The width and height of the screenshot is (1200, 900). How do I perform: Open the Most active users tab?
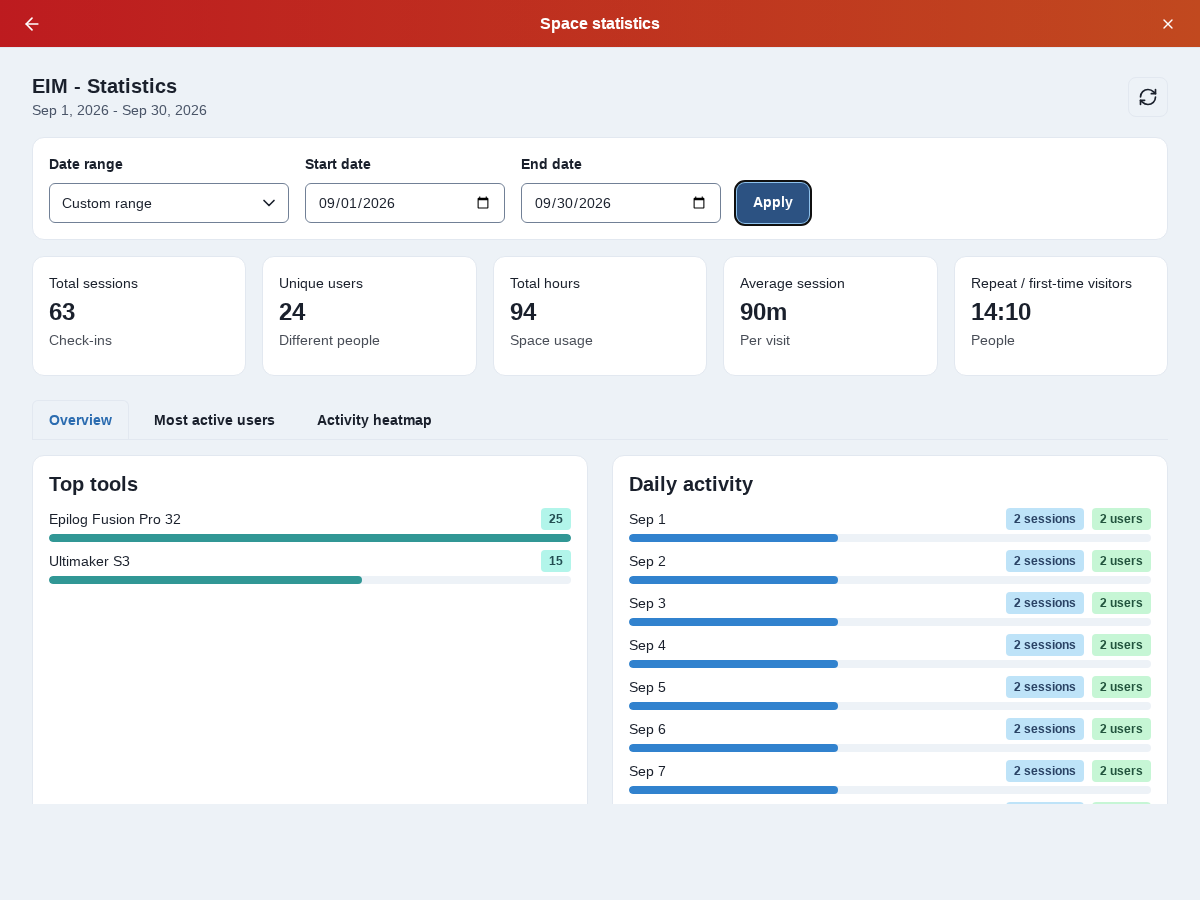[x=214, y=420]
